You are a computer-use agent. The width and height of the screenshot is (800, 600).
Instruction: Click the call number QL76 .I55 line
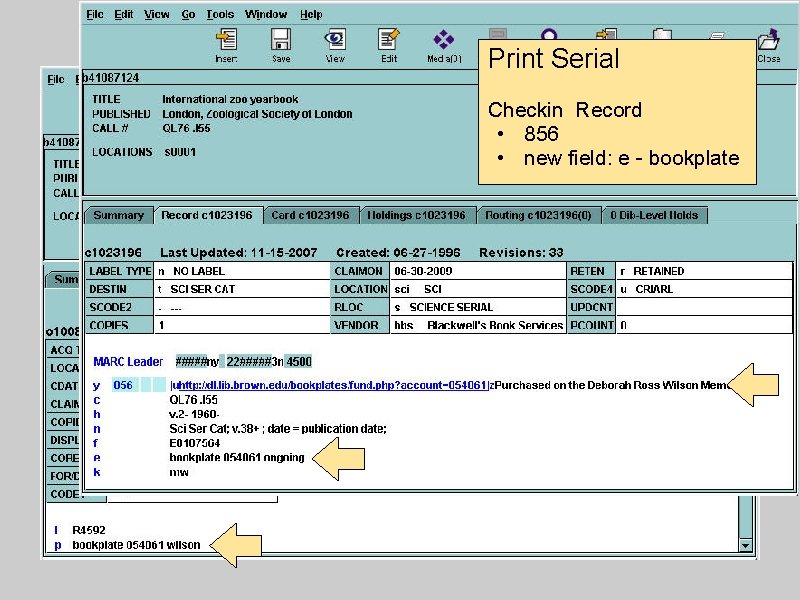(193, 399)
